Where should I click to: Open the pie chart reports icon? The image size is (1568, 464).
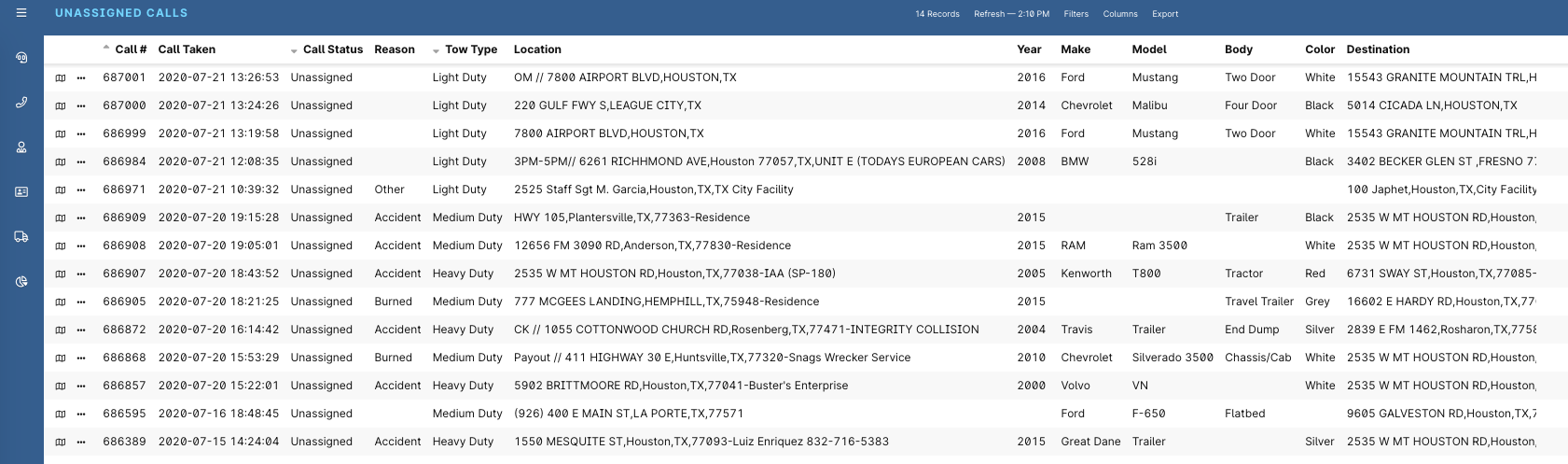(x=21, y=282)
